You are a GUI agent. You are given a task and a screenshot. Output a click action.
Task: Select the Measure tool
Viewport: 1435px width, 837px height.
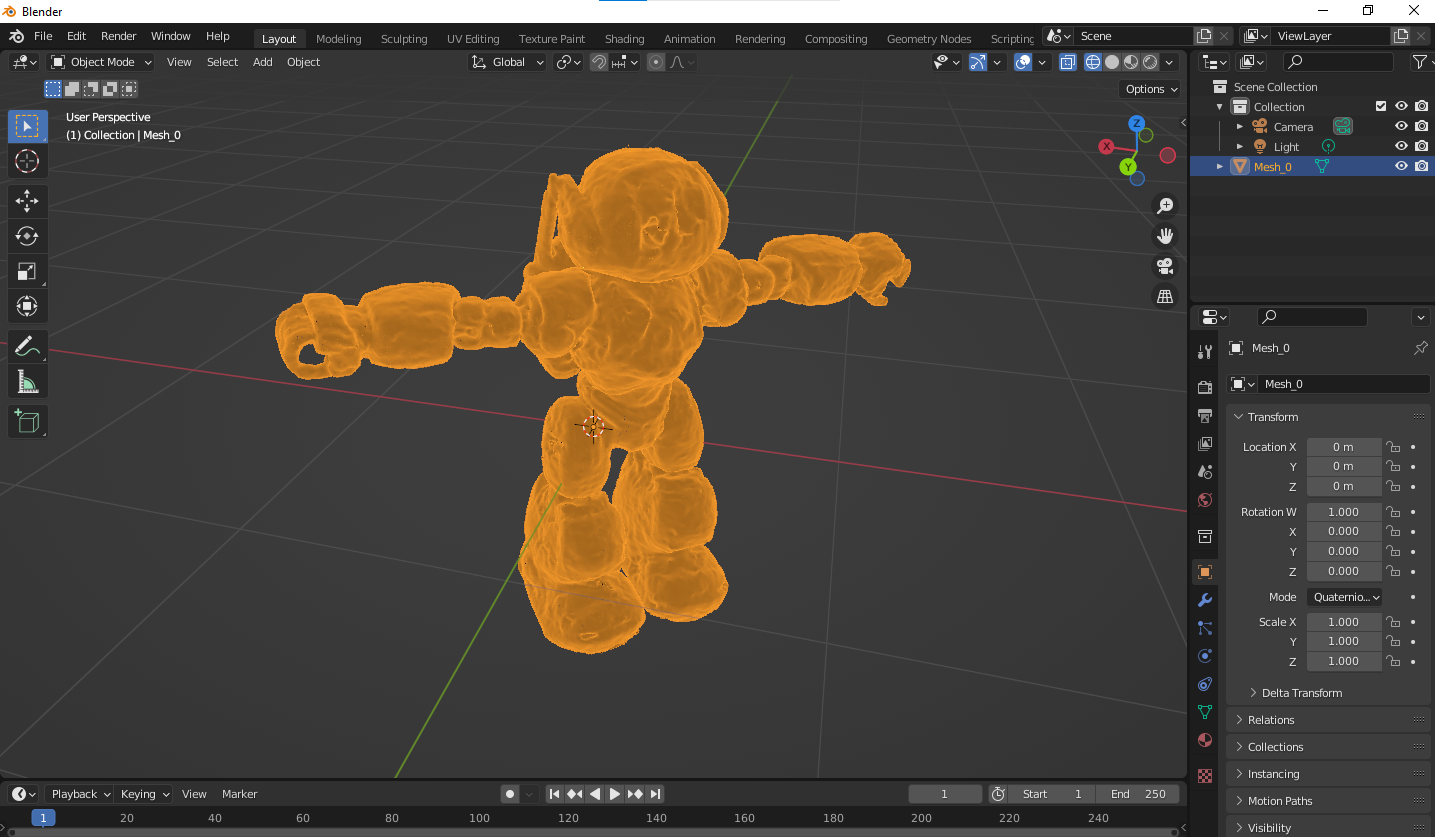click(27, 382)
